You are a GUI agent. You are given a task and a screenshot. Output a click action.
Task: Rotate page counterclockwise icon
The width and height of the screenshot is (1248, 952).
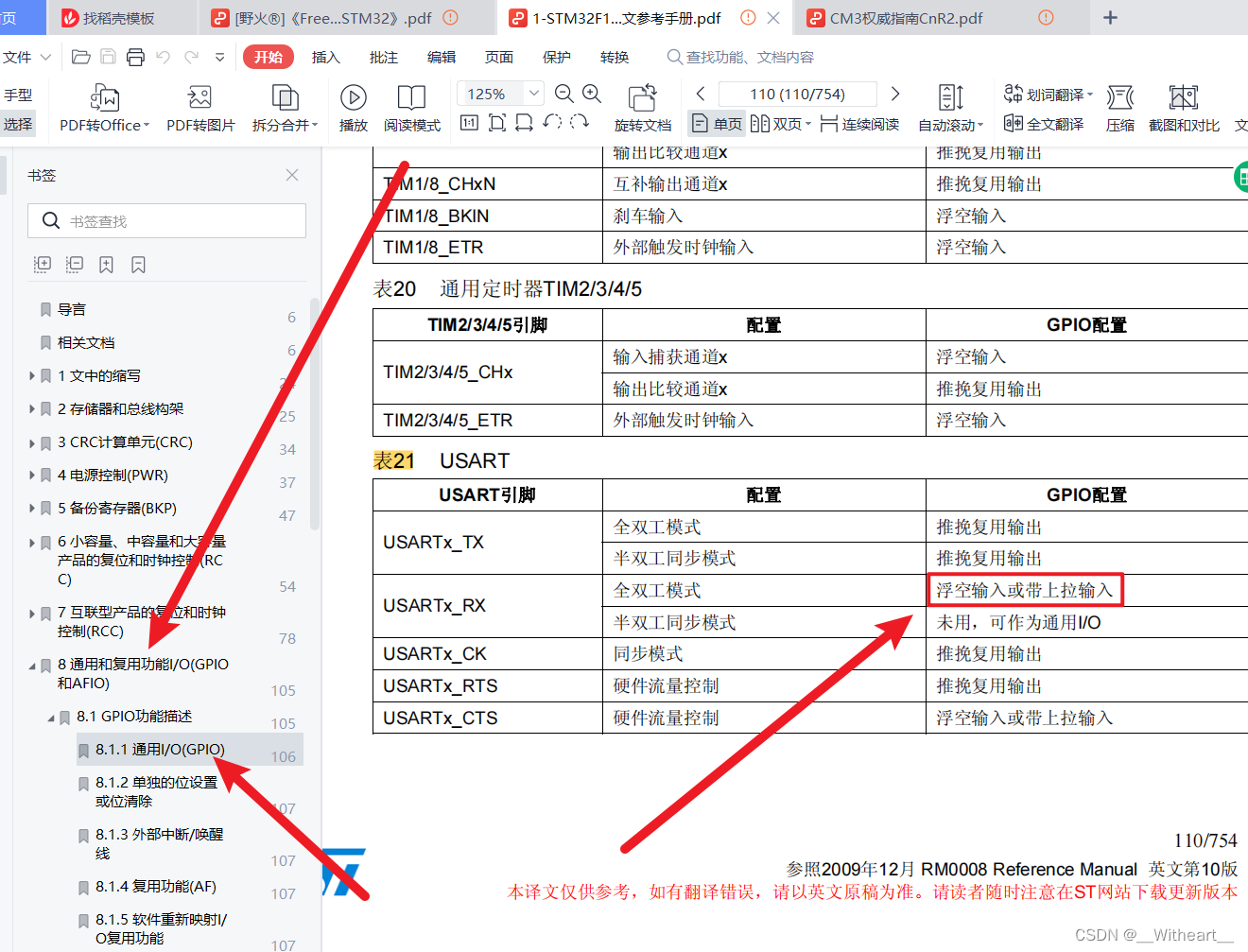[552, 122]
